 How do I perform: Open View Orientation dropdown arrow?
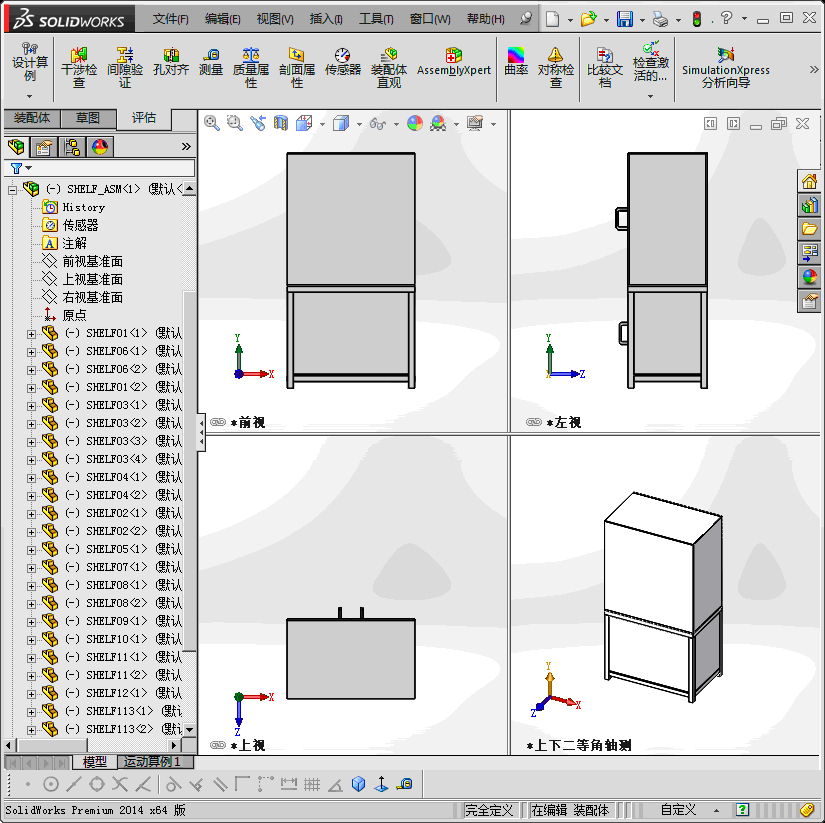tap(322, 125)
